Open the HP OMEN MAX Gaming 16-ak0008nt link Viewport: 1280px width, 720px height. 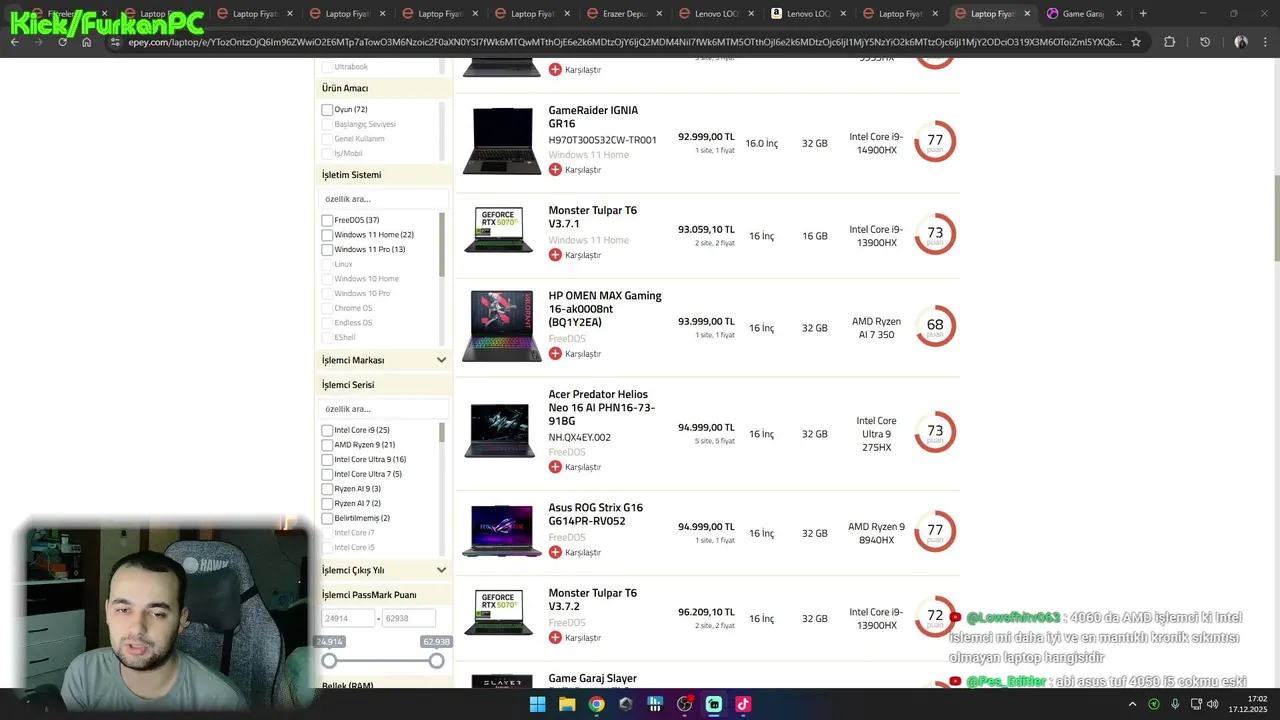tap(605, 309)
